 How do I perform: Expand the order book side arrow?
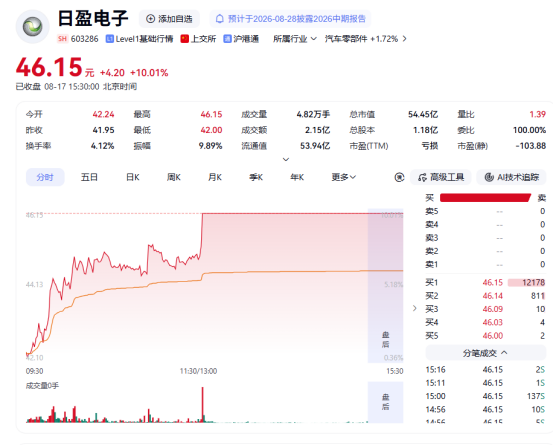click(414, 309)
